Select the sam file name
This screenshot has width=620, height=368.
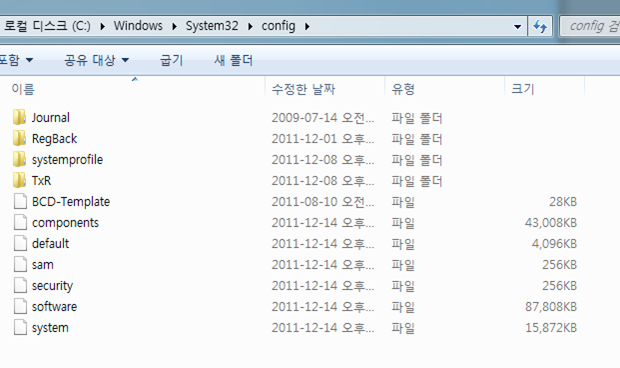(x=42, y=264)
